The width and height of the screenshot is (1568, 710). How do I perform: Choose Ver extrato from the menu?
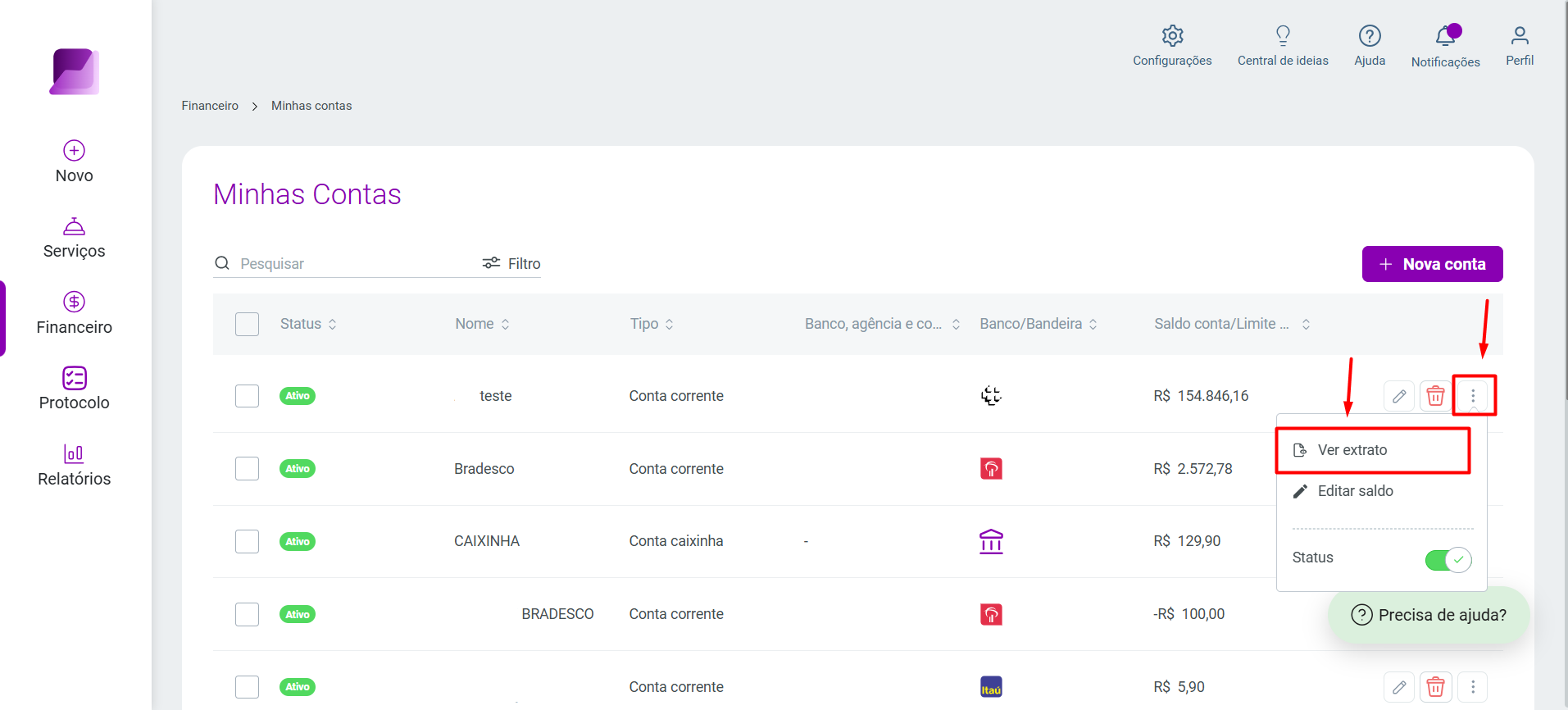pyautogui.click(x=1373, y=450)
